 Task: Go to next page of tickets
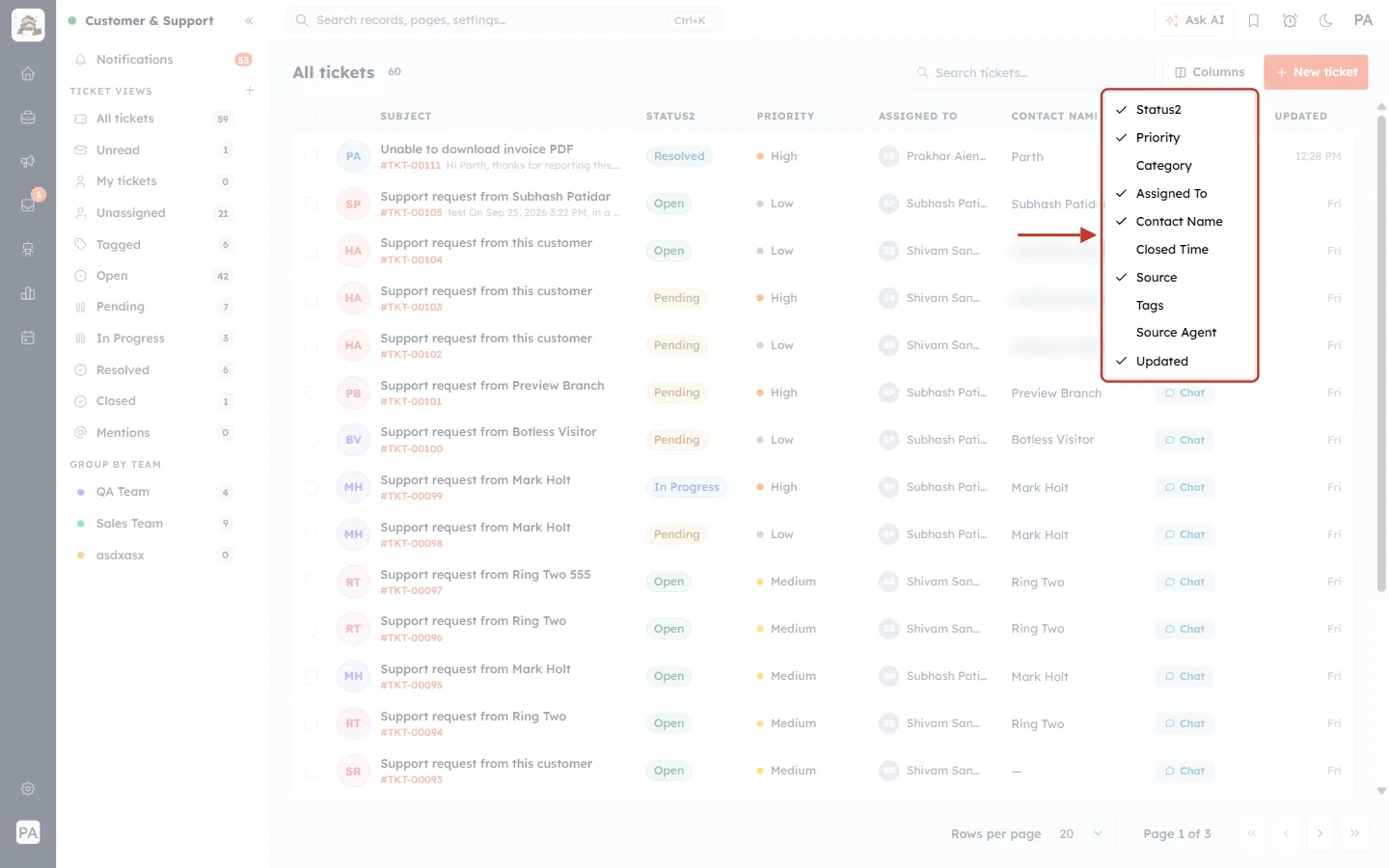pyautogui.click(x=1320, y=833)
